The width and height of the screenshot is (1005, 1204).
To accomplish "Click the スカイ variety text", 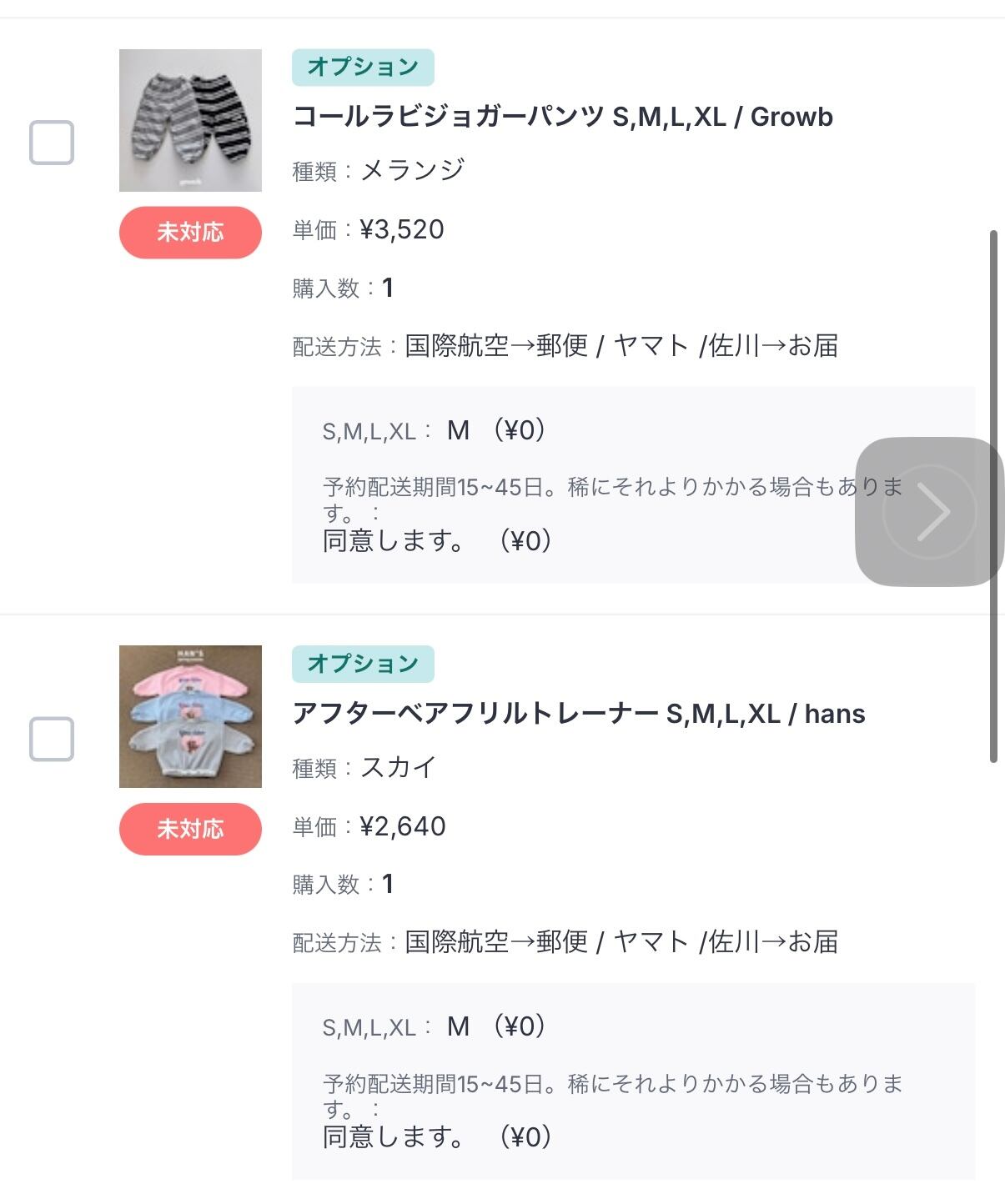I will pos(398,767).
